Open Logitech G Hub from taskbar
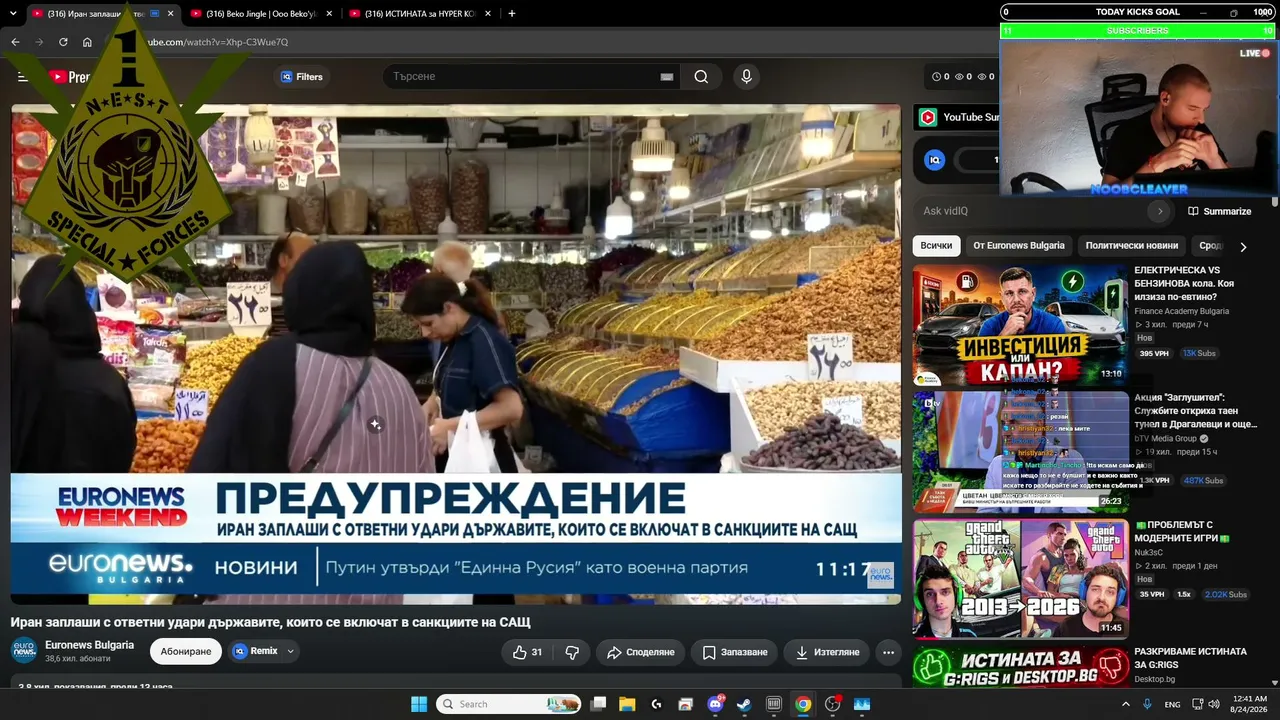 click(657, 704)
